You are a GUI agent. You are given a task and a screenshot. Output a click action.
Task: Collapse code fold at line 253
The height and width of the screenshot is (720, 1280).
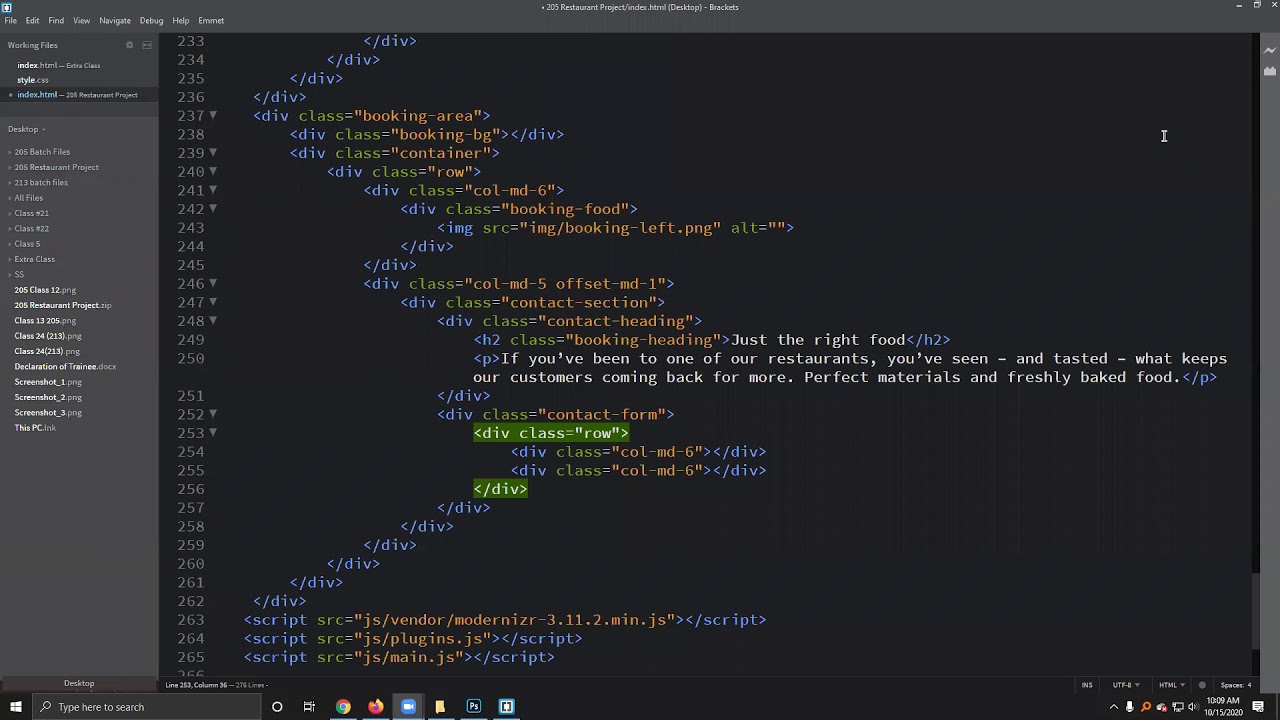[x=213, y=433]
